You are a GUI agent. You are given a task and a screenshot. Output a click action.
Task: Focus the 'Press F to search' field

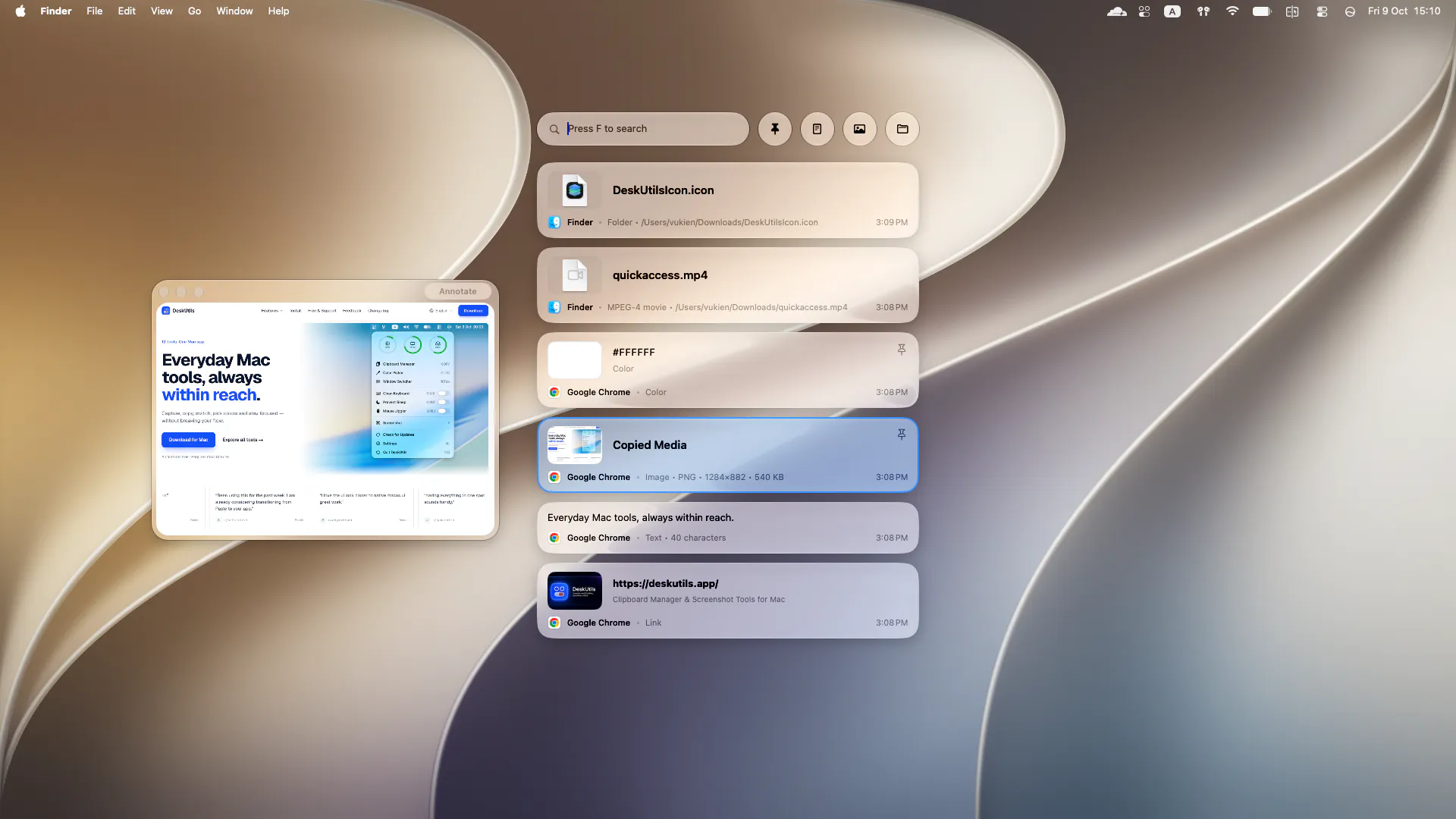coord(643,129)
